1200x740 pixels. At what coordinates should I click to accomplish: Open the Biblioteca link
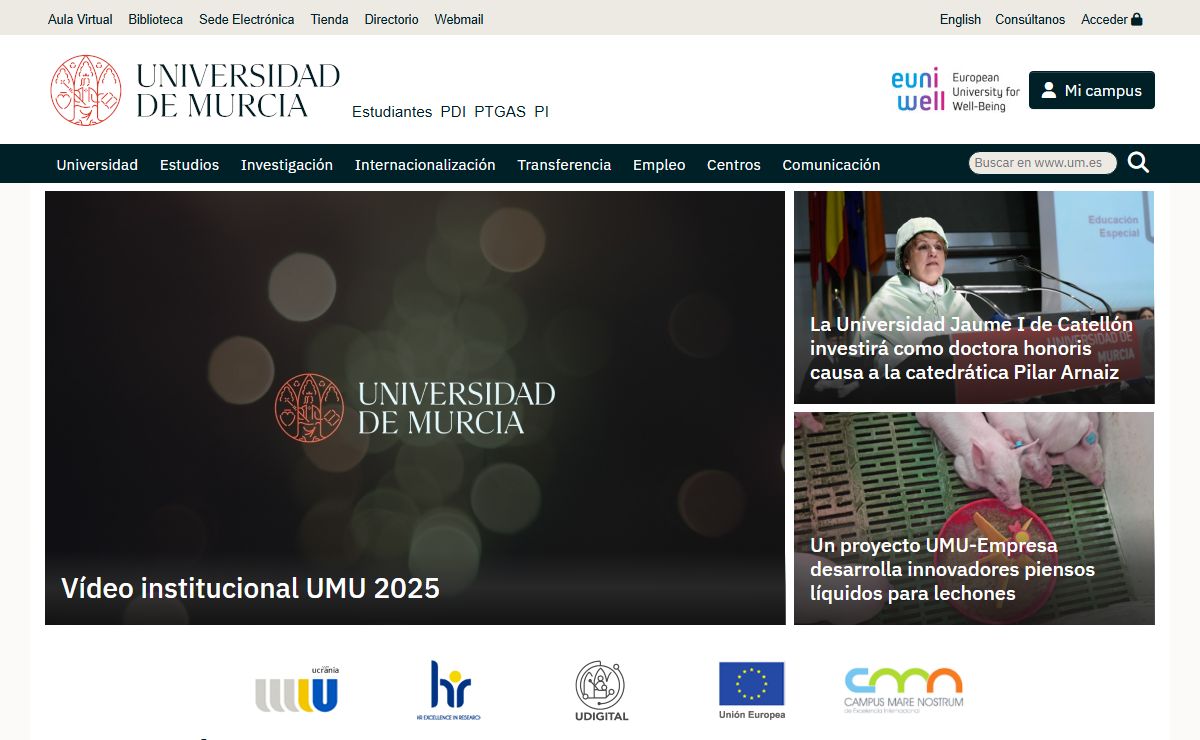(155, 19)
